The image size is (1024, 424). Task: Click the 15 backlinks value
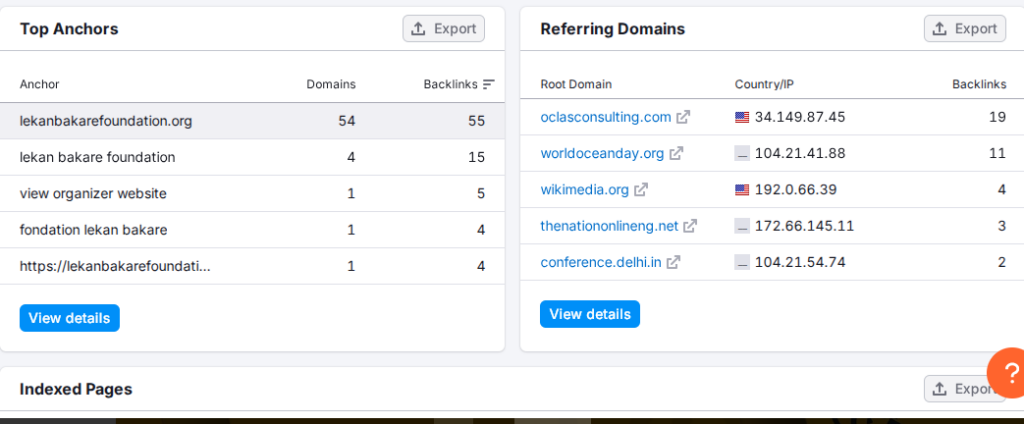click(x=476, y=157)
